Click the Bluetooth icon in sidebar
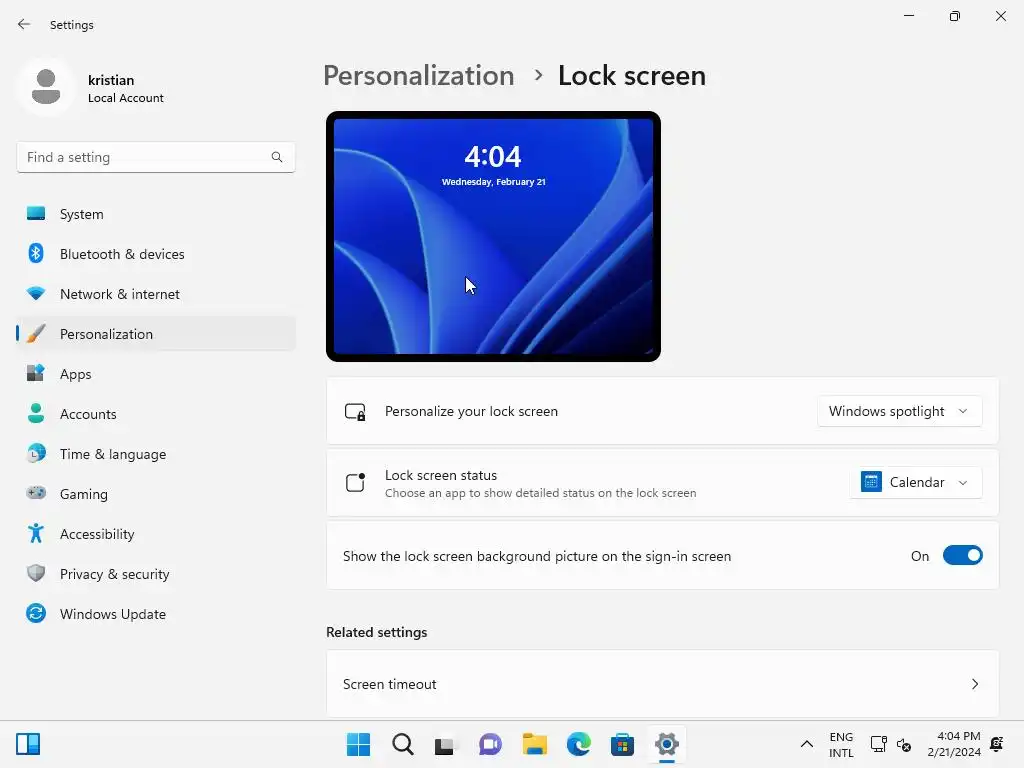 (x=36, y=253)
